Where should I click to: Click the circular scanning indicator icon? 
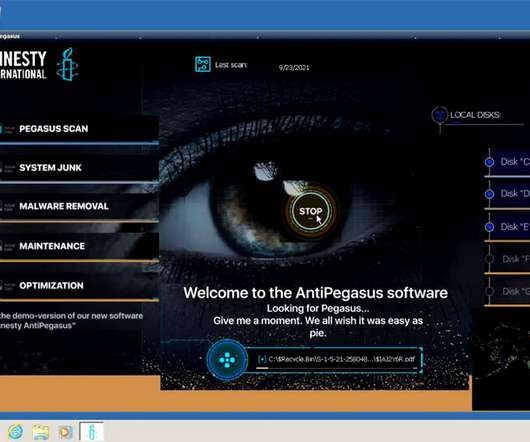click(227, 360)
